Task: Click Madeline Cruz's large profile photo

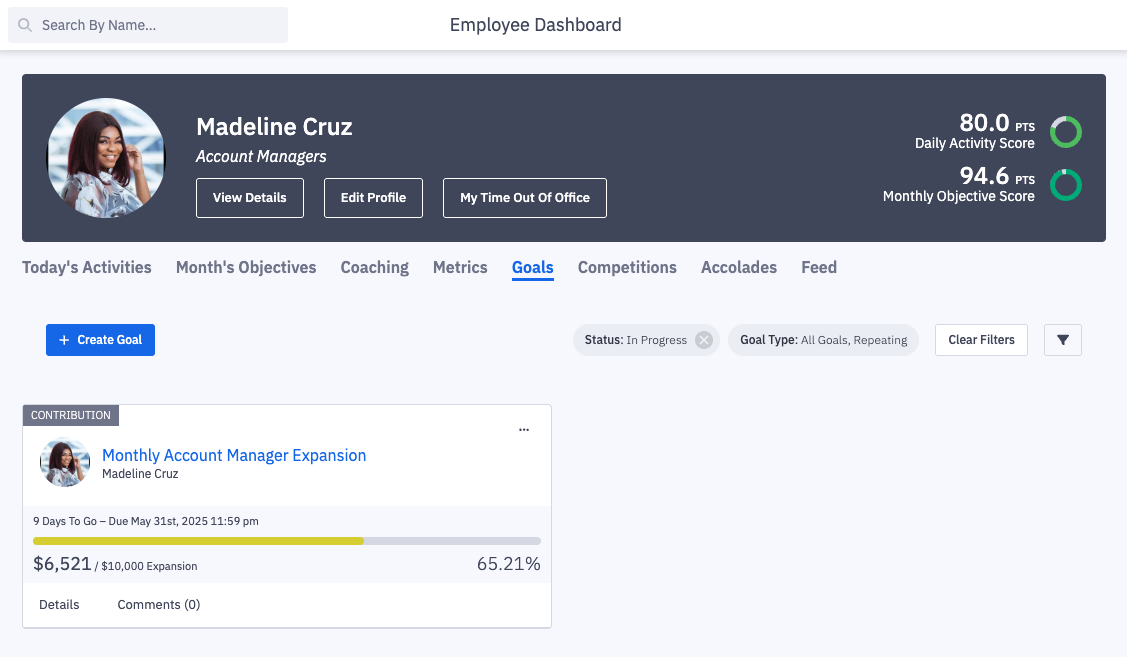Action: [x=106, y=157]
